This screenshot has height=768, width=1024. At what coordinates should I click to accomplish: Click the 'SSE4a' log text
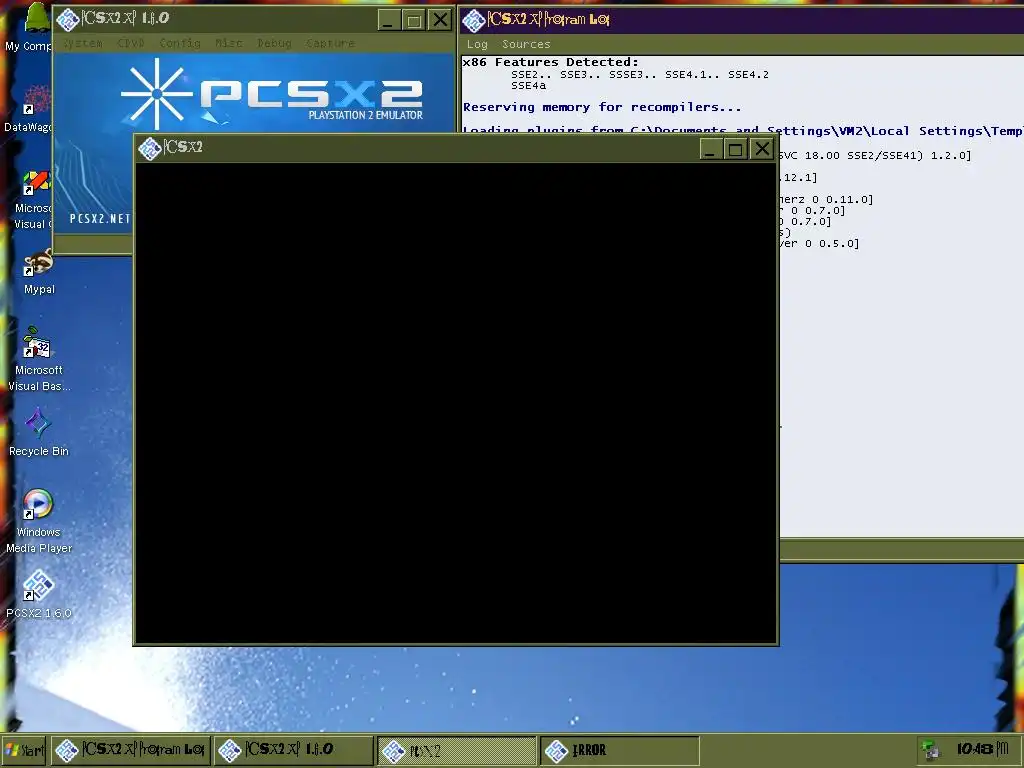pos(528,86)
